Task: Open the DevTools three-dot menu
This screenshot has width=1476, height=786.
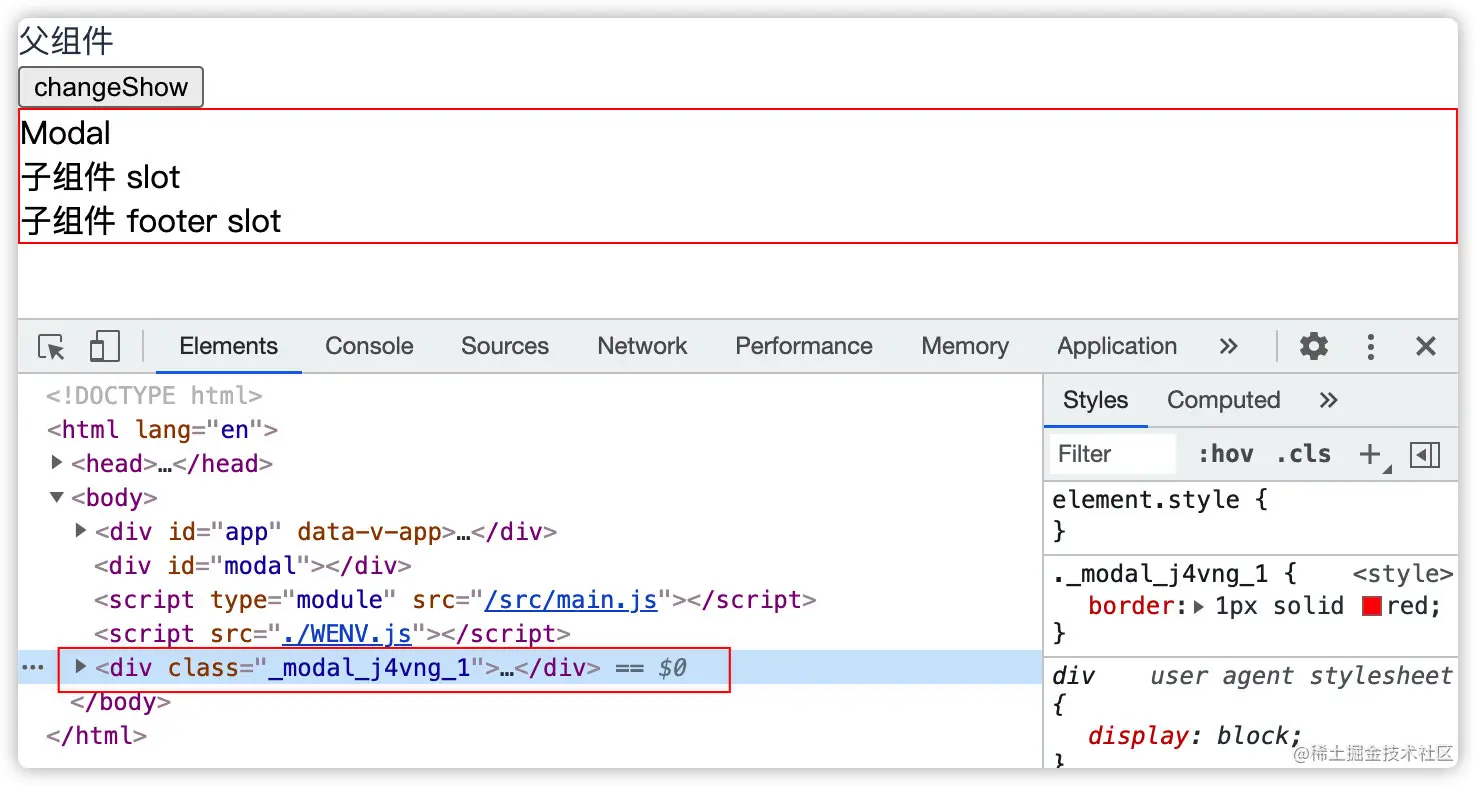Action: (1371, 347)
